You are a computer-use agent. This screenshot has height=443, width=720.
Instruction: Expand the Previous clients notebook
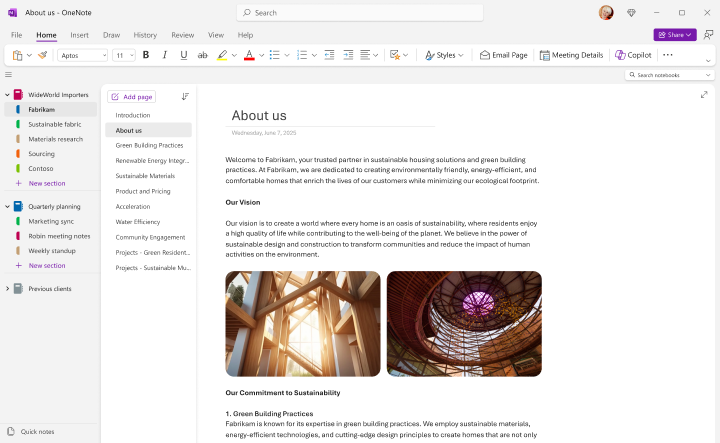click(7, 289)
